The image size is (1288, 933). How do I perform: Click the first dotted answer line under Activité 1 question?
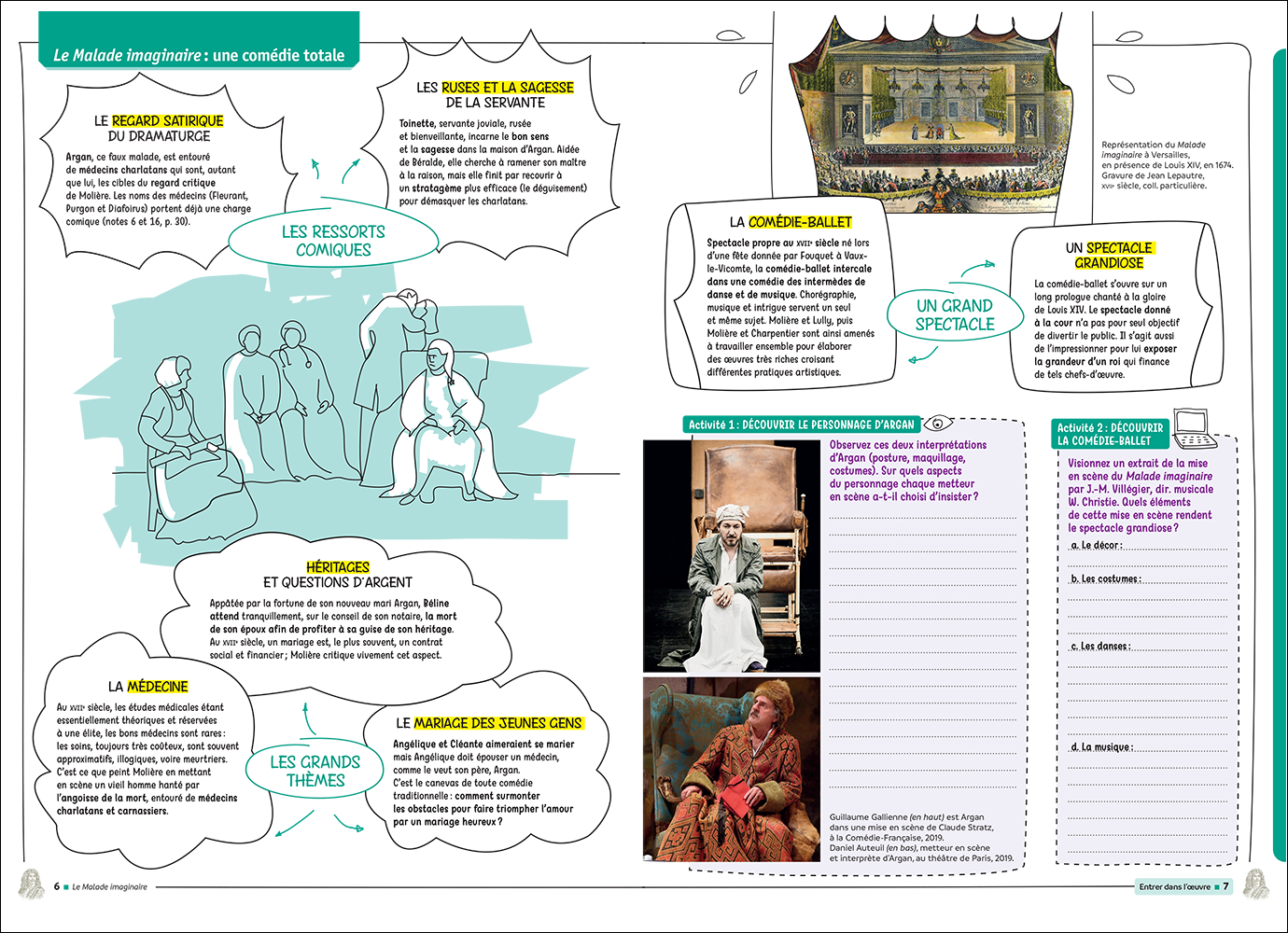[x=922, y=516]
